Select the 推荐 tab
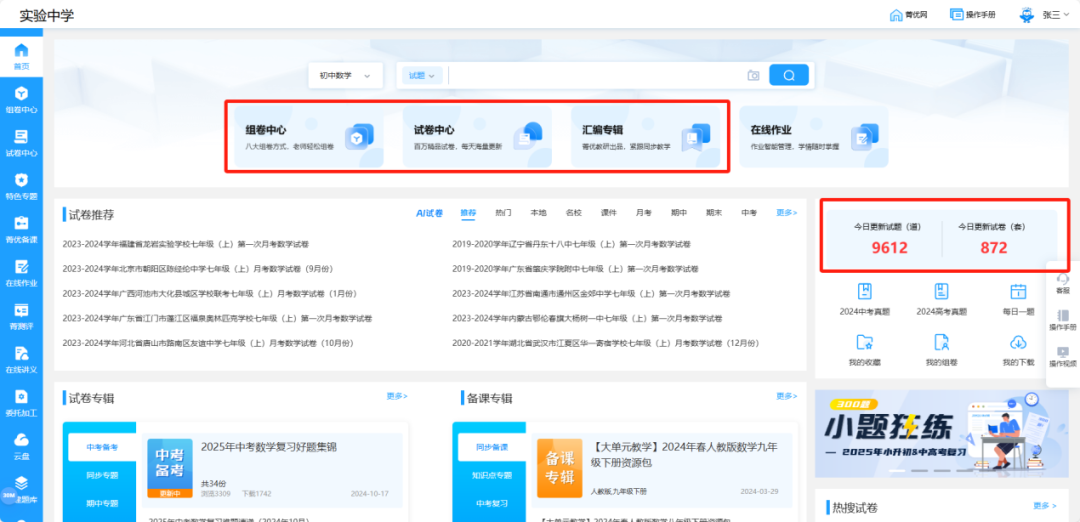 coord(468,213)
